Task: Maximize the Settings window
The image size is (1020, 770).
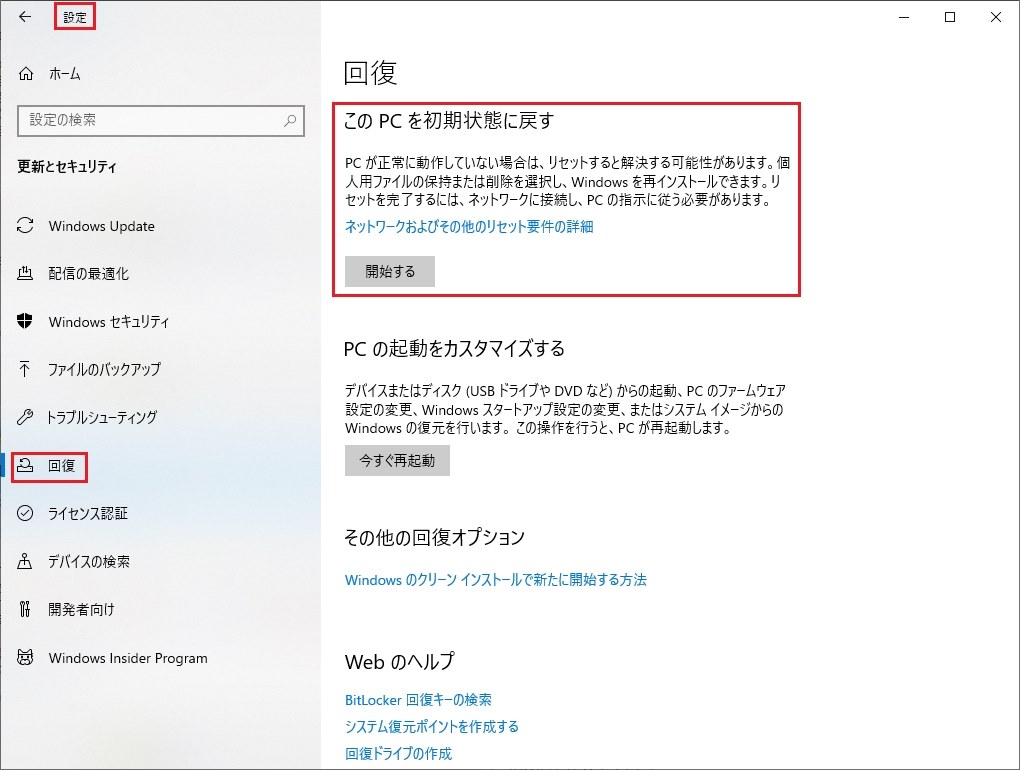Action: (950, 17)
